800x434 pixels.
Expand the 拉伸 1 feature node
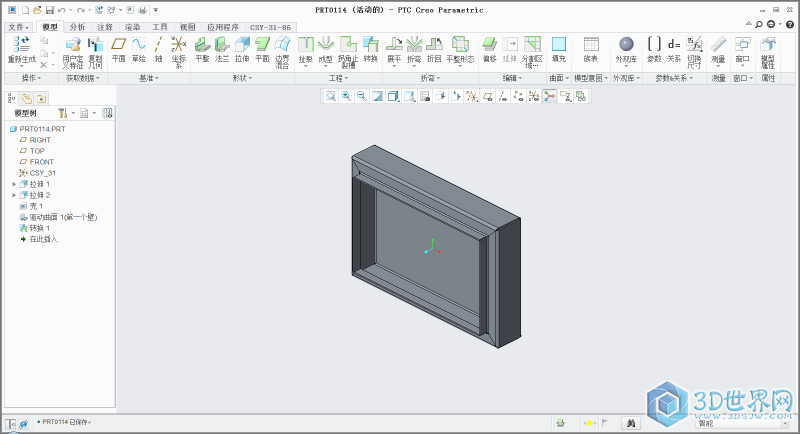pyautogui.click(x=14, y=184)
